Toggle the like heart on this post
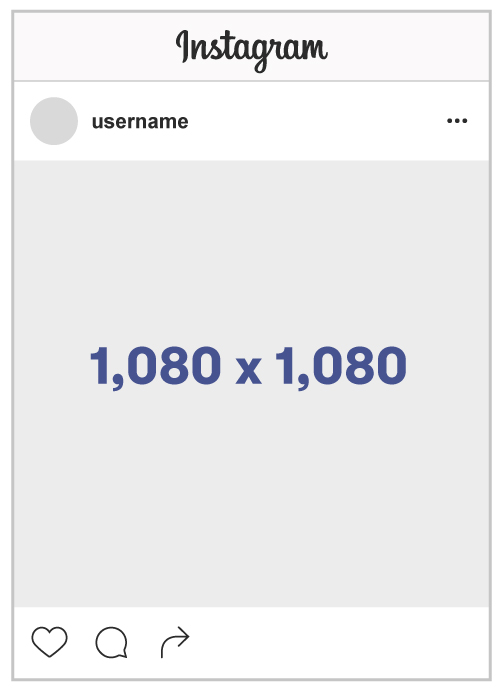 click(49, 641)
